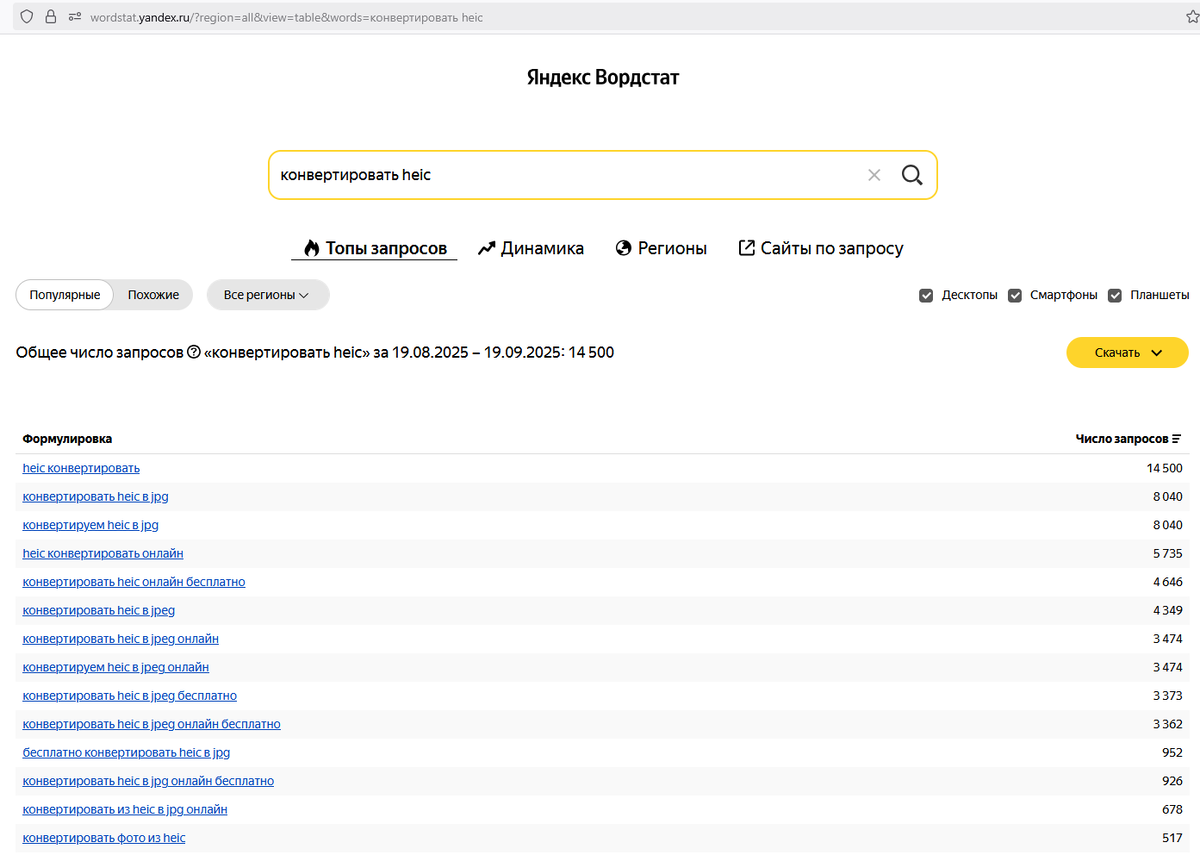Screen dimensions: 1200x855
Task: Click the sort icon beside Число запросов
Action: [x=1176, y=439]
